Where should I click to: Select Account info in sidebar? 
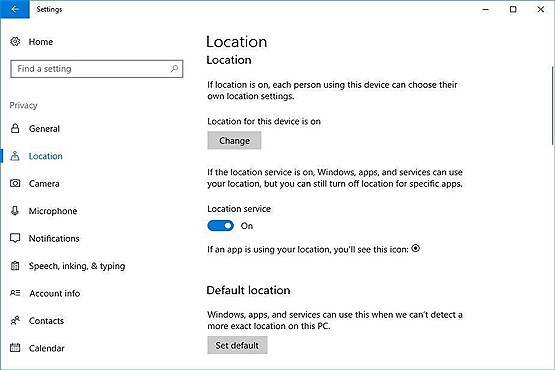pos(55,293)
